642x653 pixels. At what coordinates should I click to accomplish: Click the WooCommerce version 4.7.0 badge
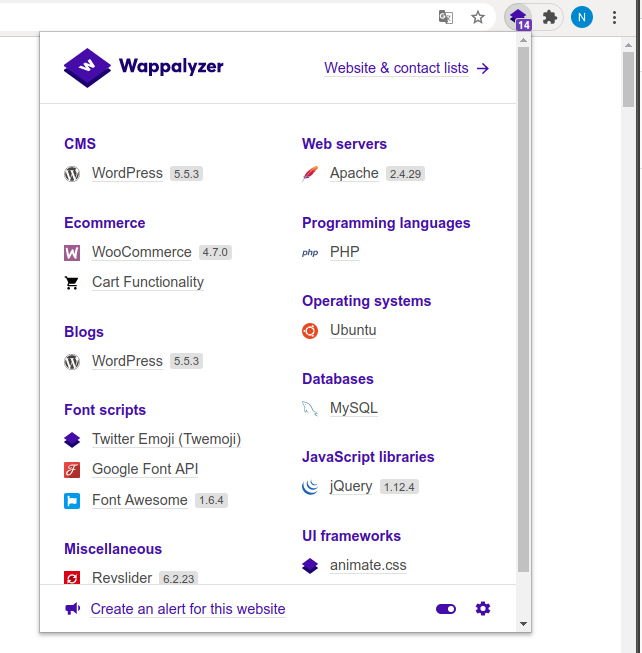[215, 252]
